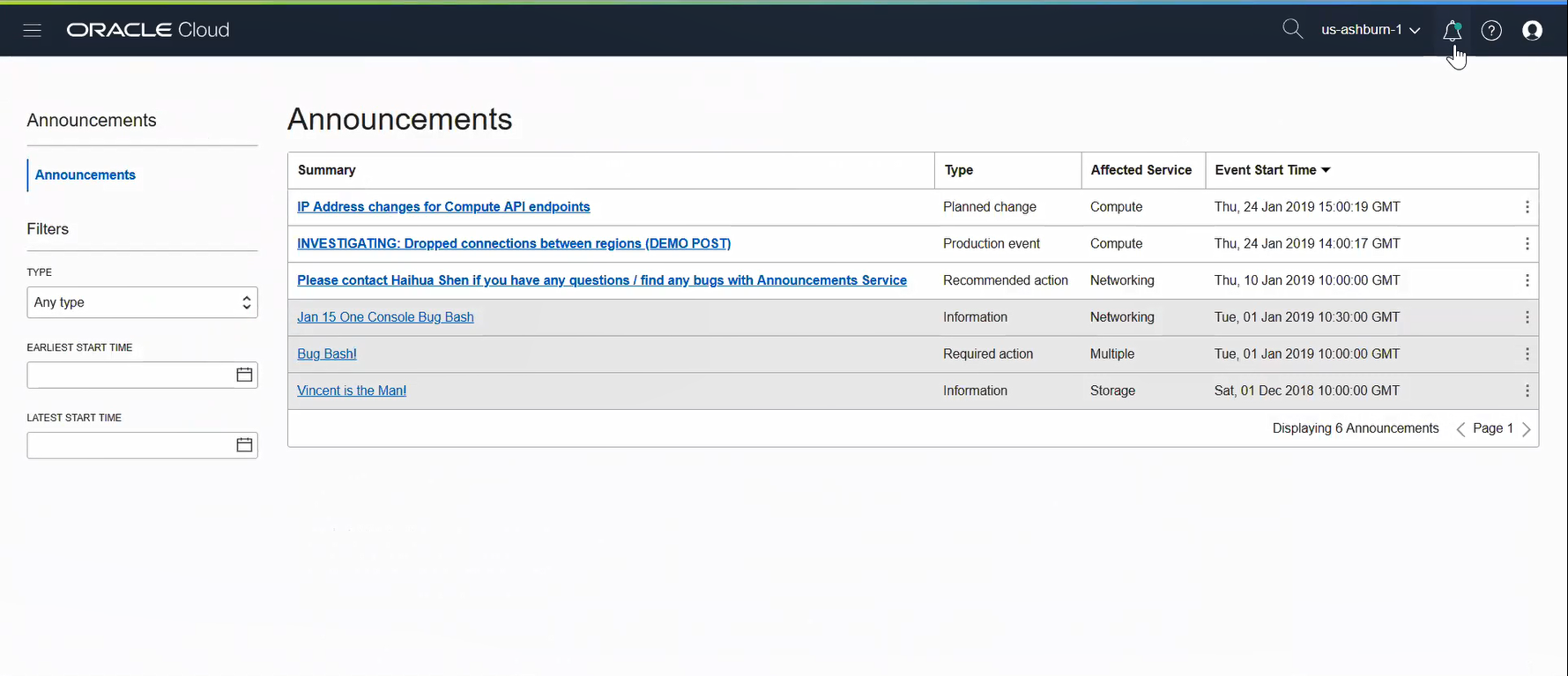Expand the us-ashburn-1 region dropdown
1568x676 pixels.
tap(1370, 30)
